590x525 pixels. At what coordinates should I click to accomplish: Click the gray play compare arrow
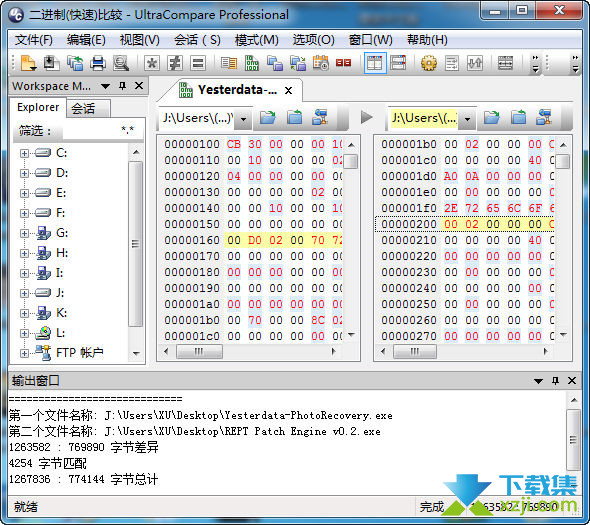point(366,117)
